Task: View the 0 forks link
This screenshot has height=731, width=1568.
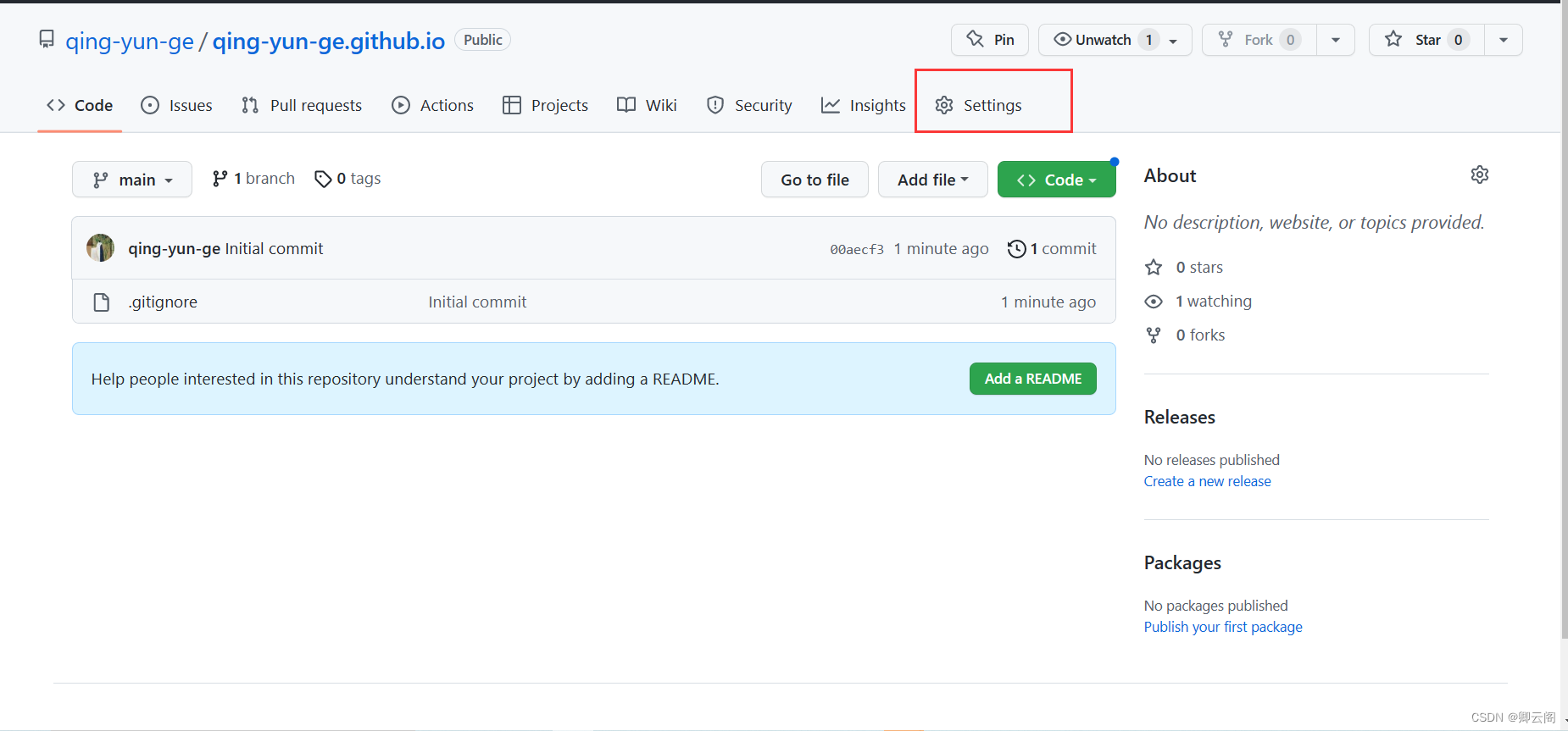Action: click(x=1185, y=335)
